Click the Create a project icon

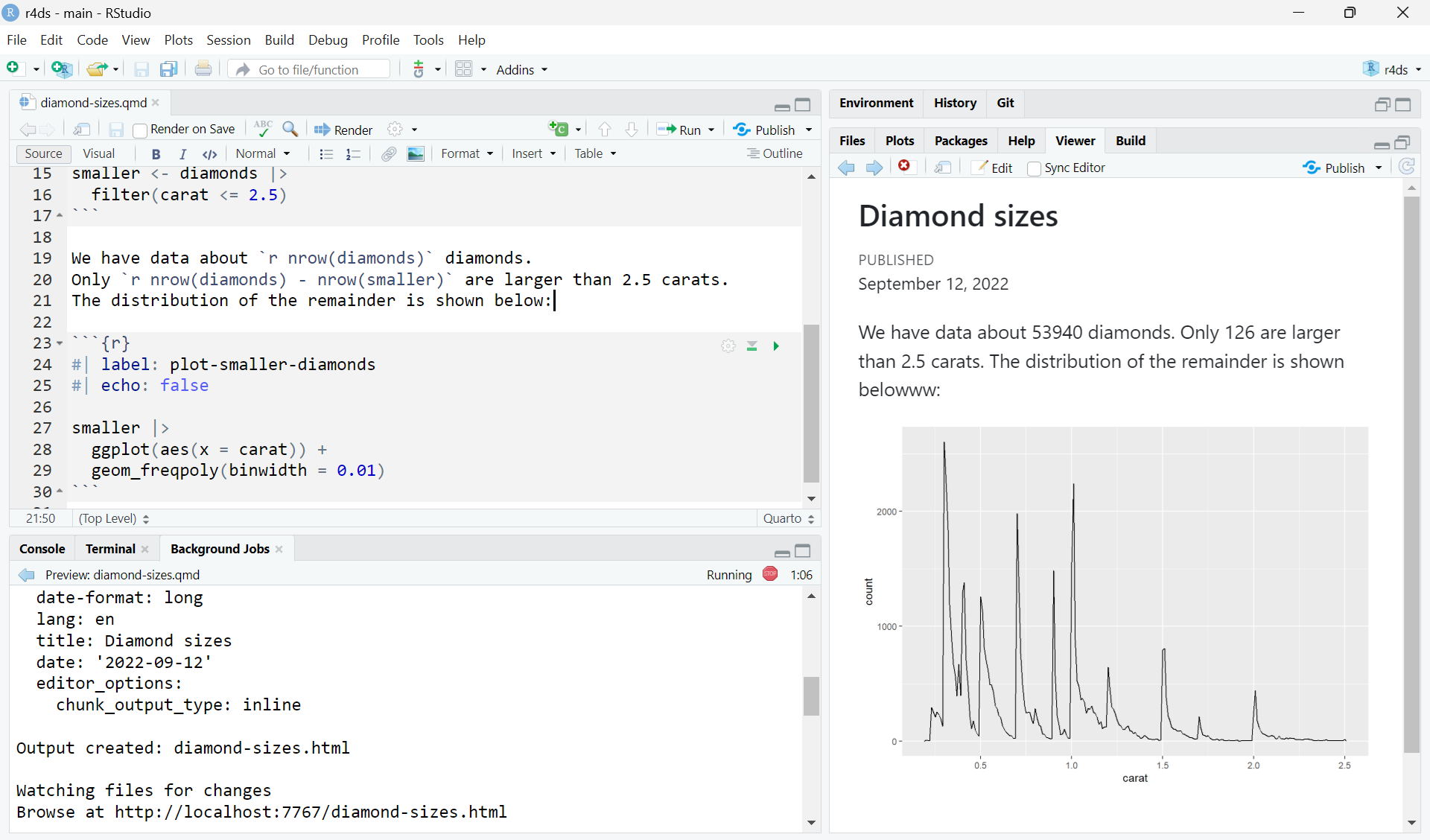(x=62, y=69)
